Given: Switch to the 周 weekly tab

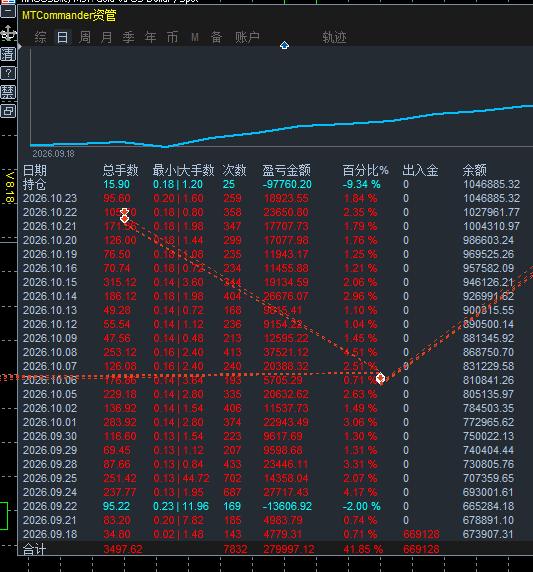Looking at the screenshot, I should coord(85,37).
